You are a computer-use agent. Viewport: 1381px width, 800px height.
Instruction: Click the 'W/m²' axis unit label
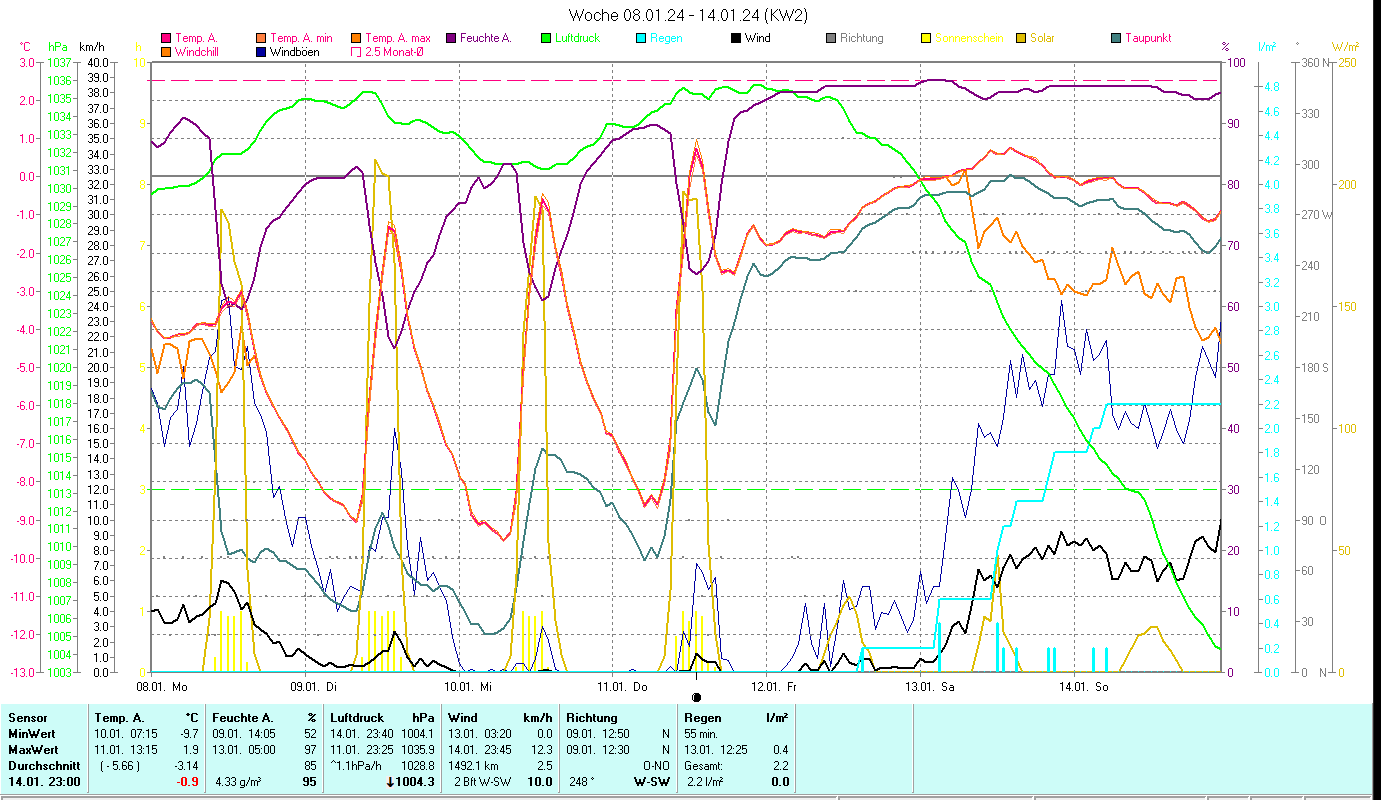point(1345,47)
